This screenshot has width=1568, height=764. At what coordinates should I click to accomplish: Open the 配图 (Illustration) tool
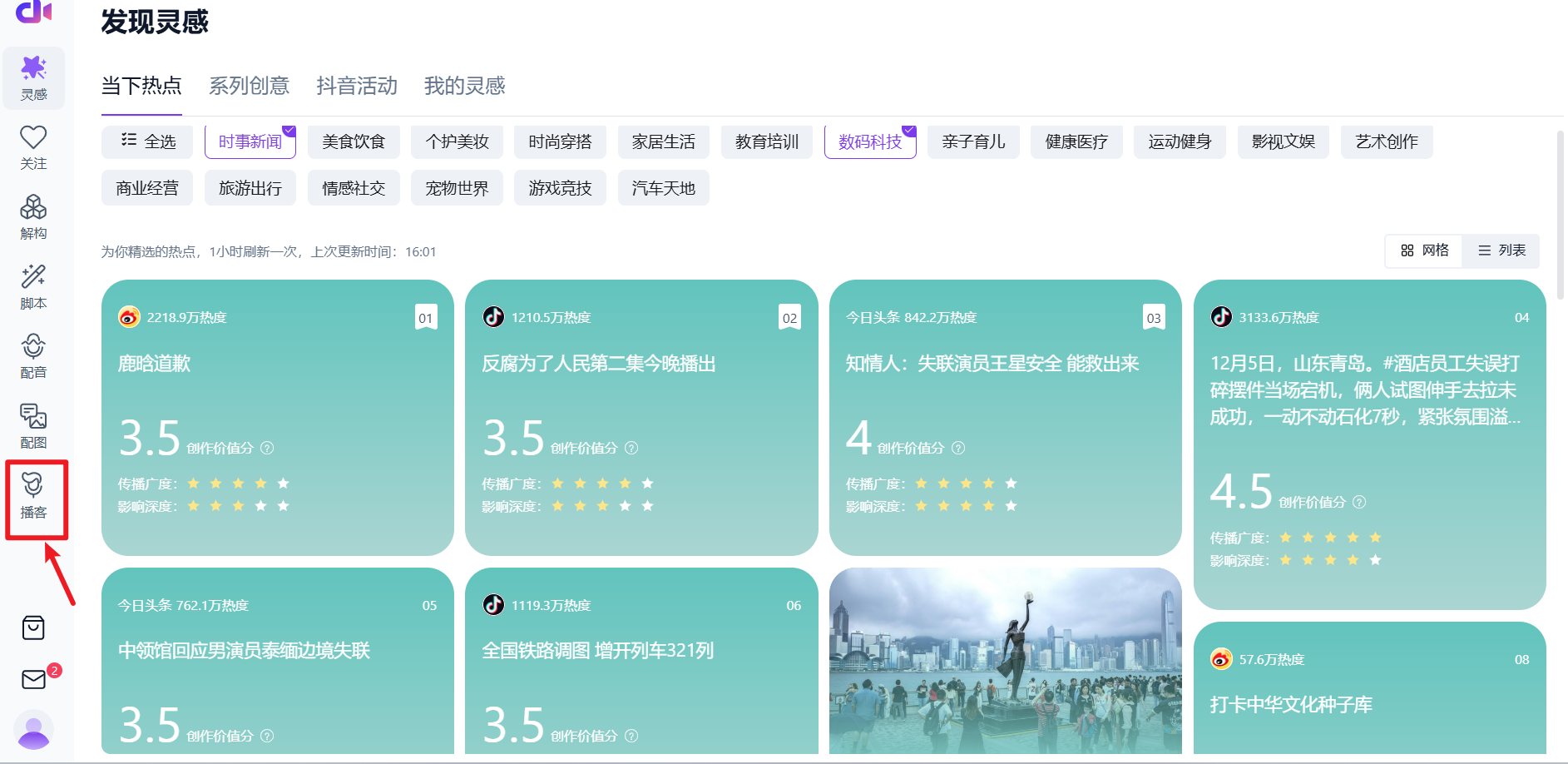pyautogui.click(x=33, y=426)
